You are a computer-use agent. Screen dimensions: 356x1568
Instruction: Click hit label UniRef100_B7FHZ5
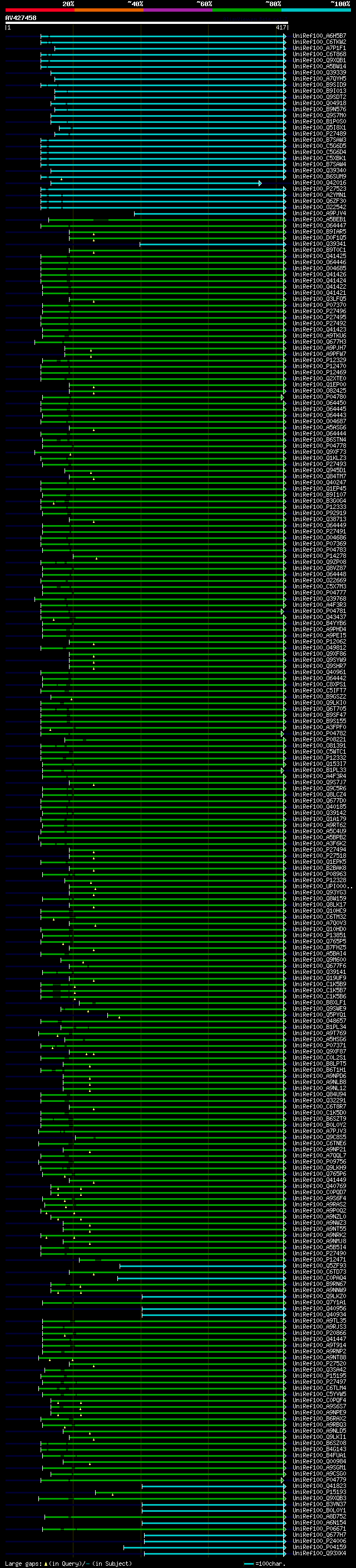click(319, 947)
